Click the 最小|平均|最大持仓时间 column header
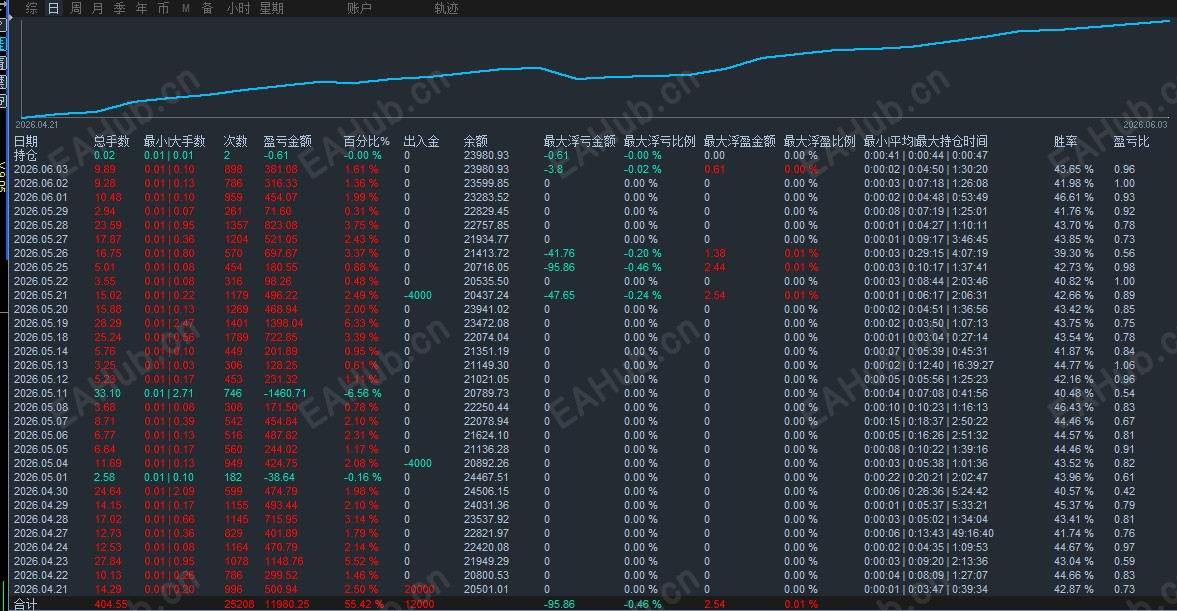 click(x=926, y=141)
